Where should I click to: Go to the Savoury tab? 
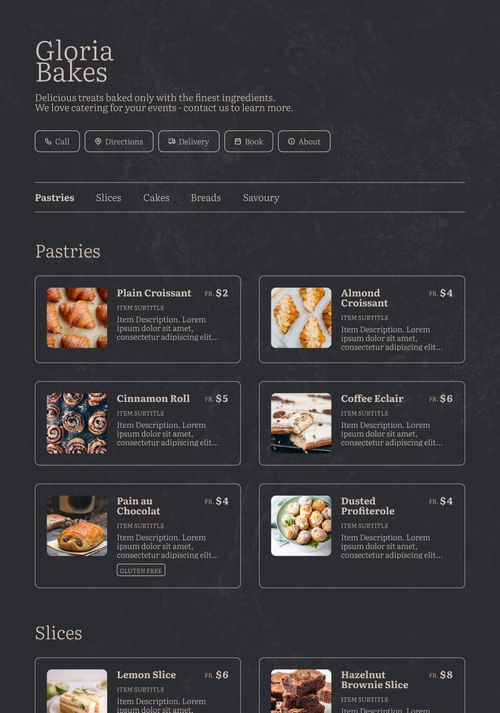tap(260, 198)
